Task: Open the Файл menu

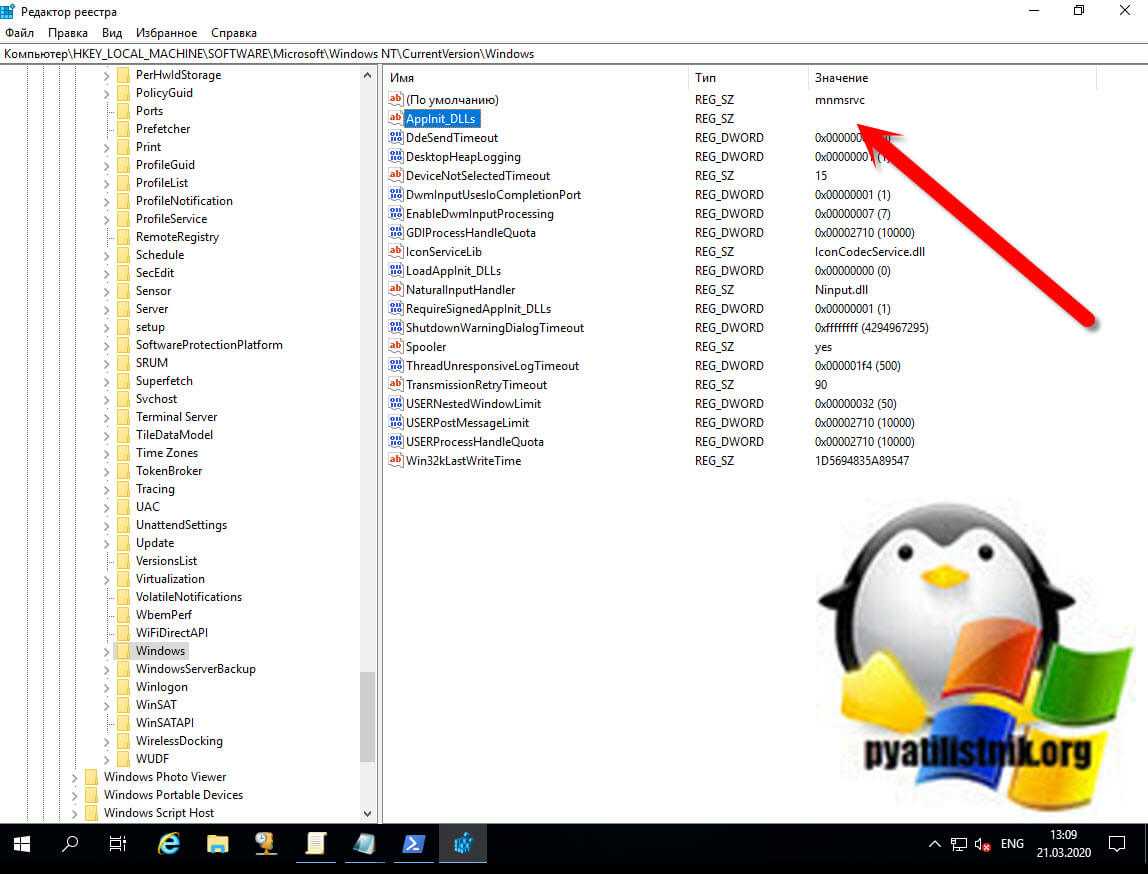Action: (19, 33)
